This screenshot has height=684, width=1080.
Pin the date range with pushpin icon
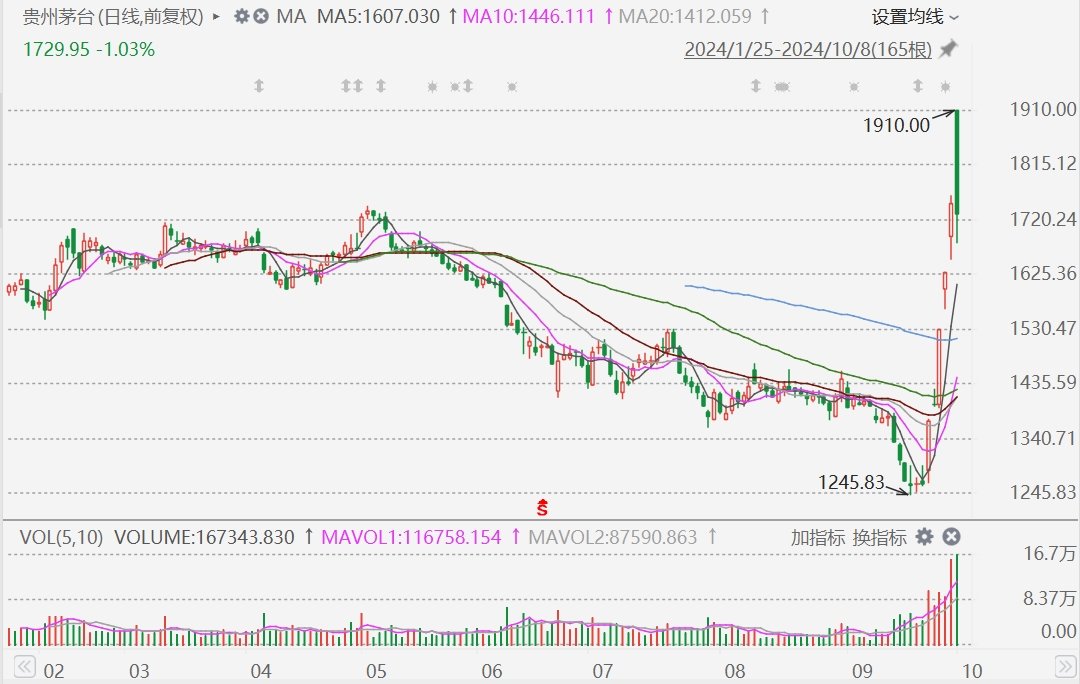pos(948,49)
